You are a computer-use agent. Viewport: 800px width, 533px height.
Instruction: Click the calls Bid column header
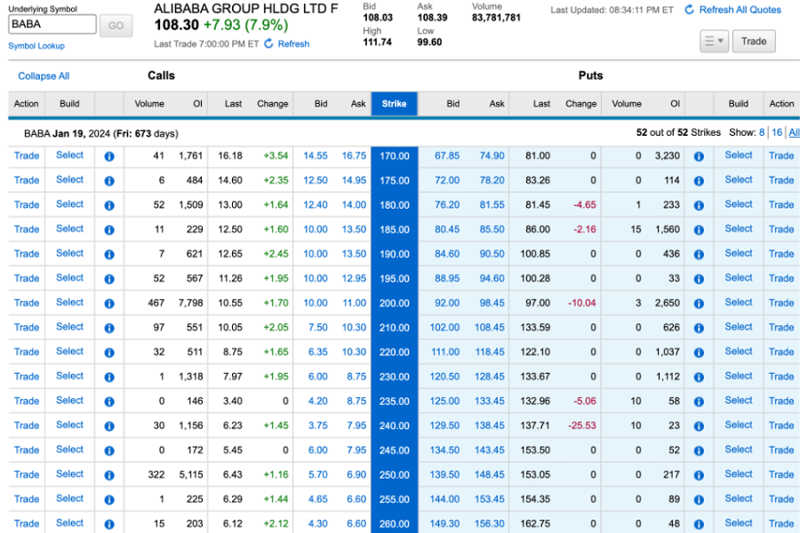pos(320,104)
